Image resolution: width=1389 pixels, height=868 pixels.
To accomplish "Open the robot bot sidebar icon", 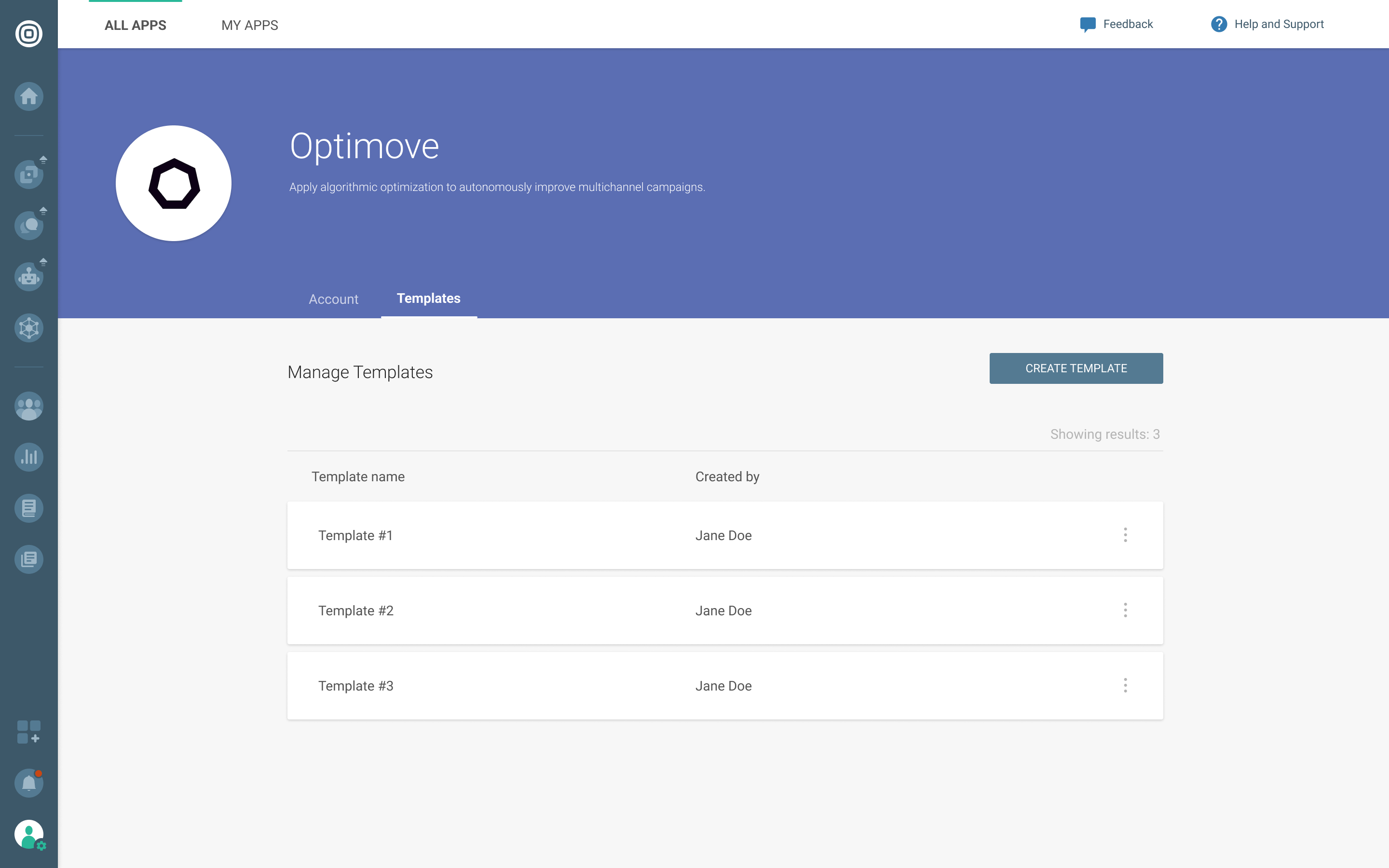I will pos(29,277).
